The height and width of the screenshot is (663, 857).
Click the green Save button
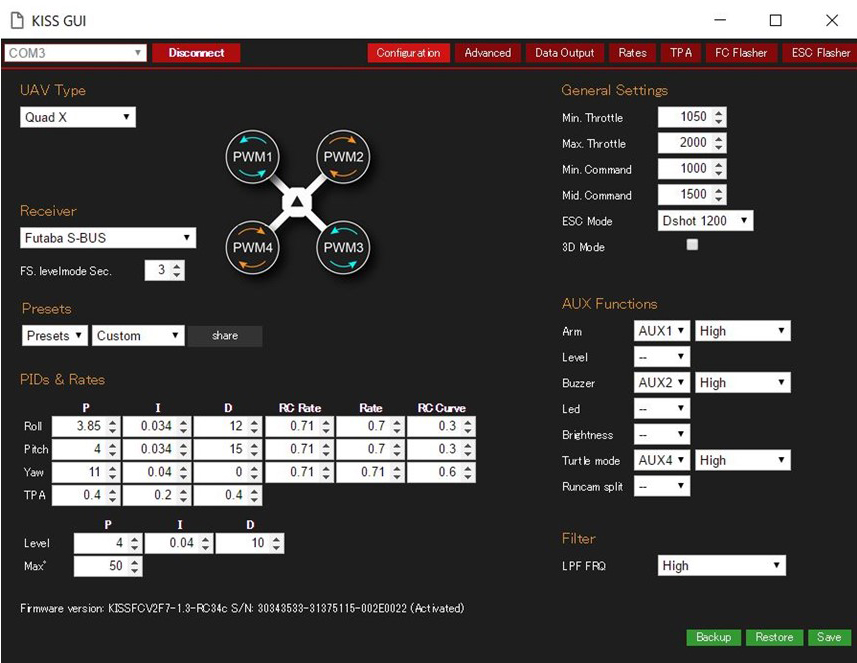829,637
